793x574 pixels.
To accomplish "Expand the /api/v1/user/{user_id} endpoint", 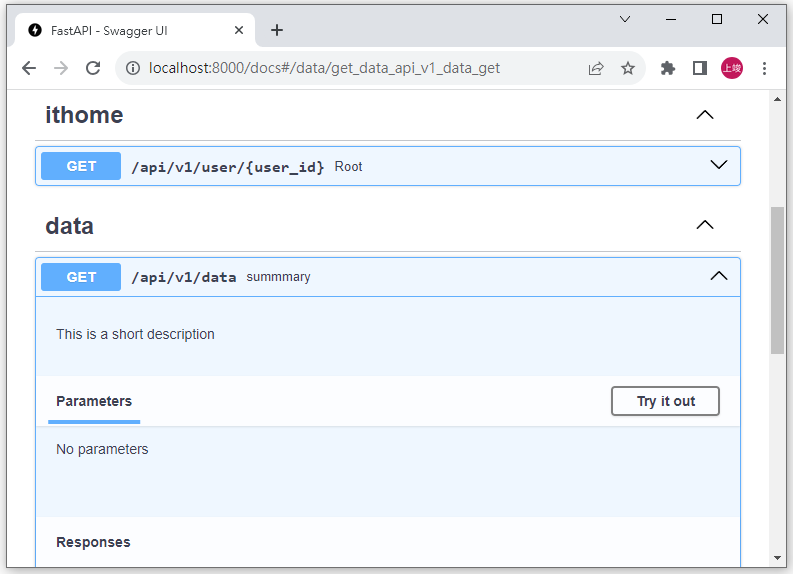I will tap(387, 166).
